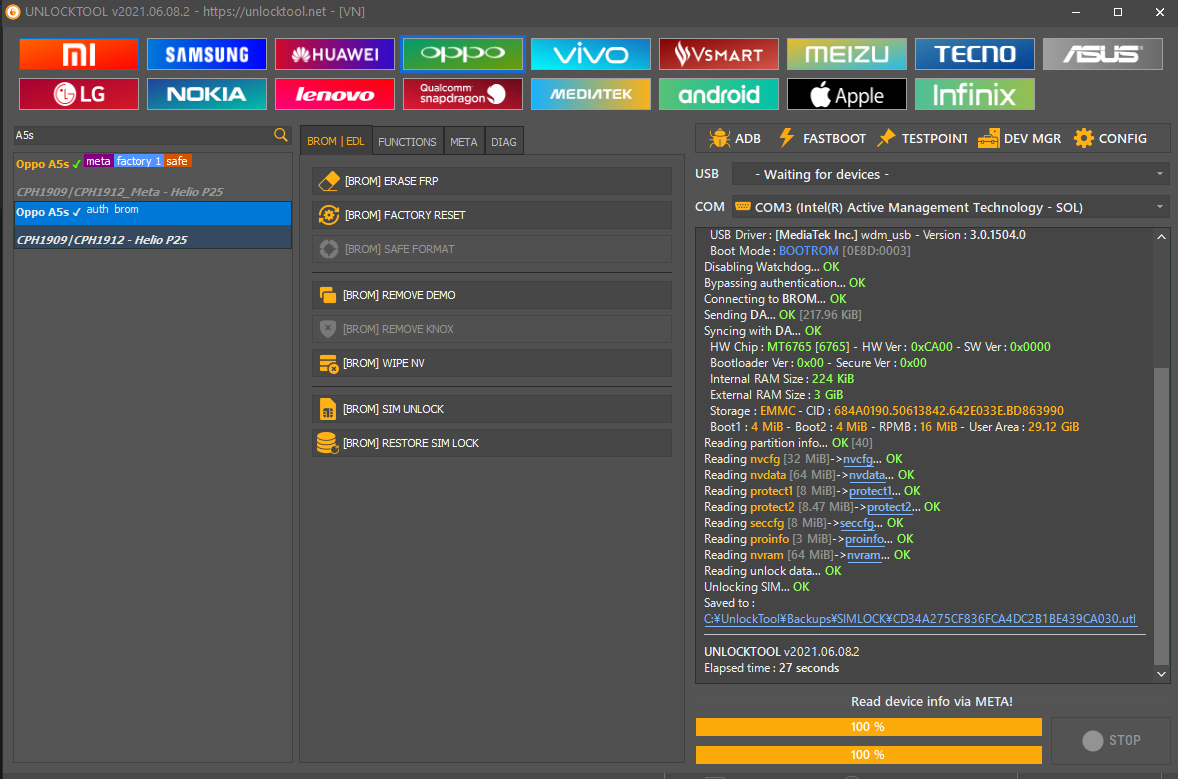1178x779 pixels.
Task: Select the MediaTek brand tile
Action: [x=591, y=94]
